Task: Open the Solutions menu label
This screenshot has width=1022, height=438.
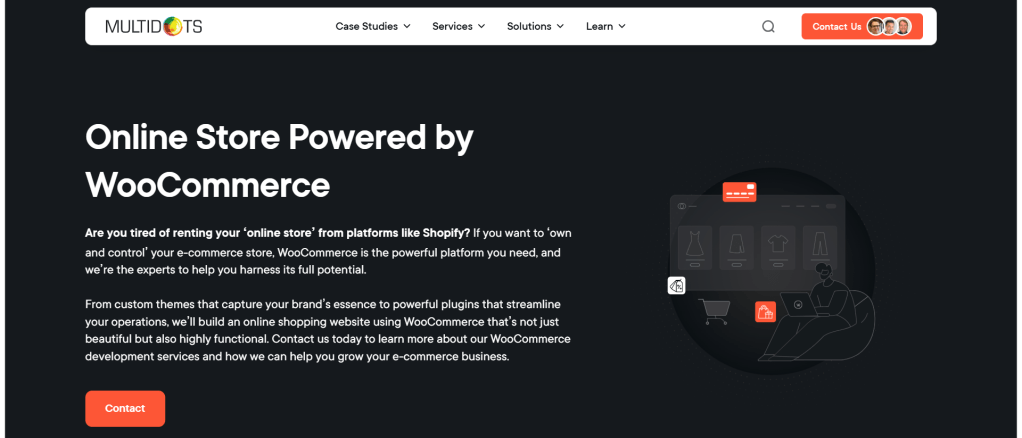Action: point(529,26)
